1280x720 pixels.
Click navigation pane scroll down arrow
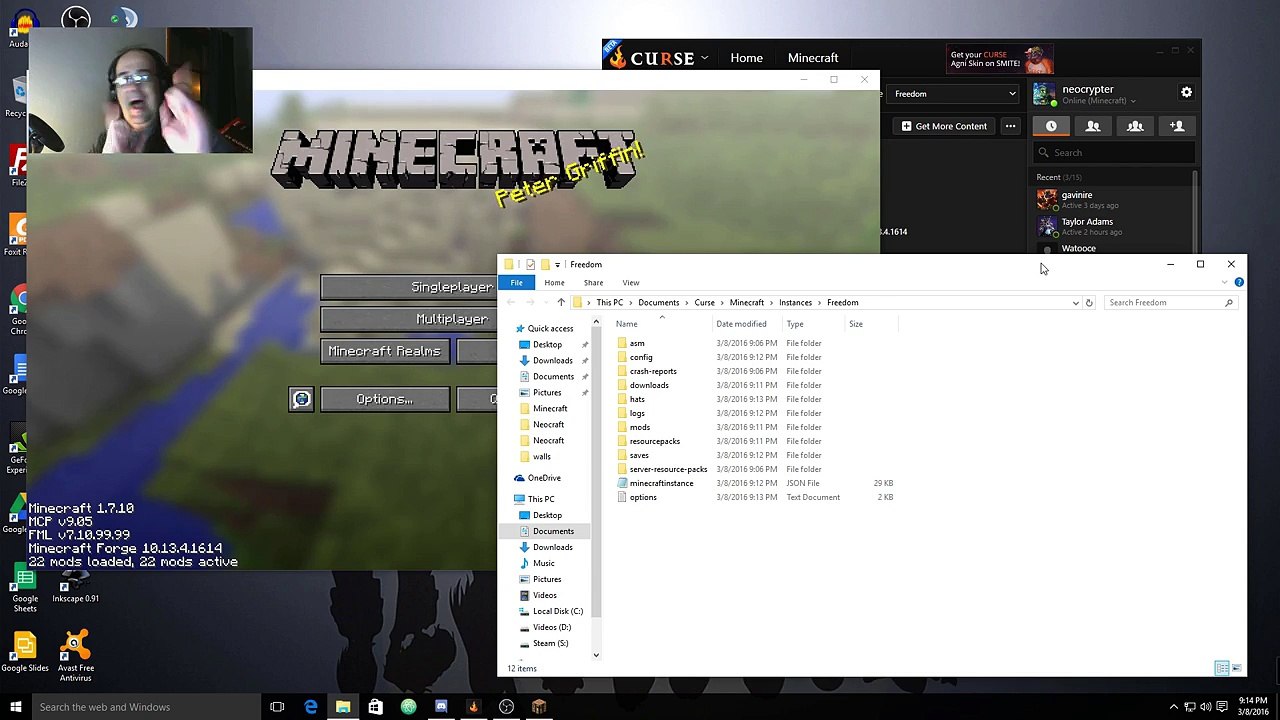[x=596, y=655]
